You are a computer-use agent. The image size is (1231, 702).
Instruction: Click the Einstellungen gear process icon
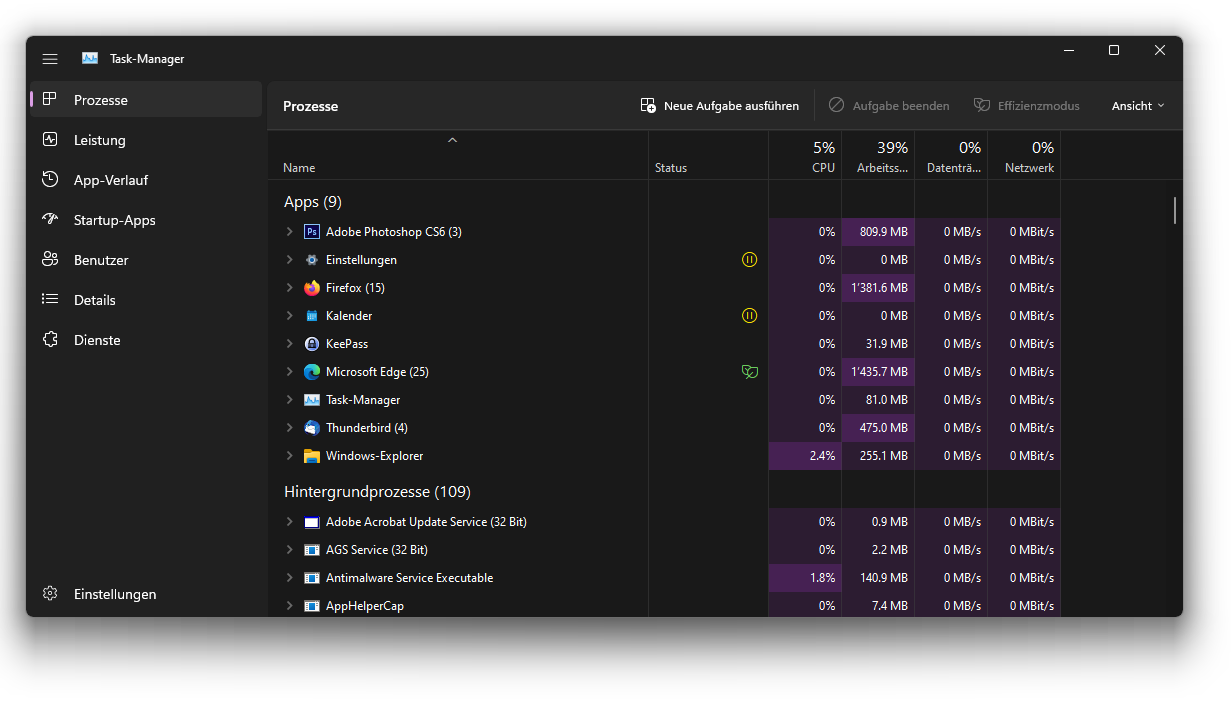(312, 260)
